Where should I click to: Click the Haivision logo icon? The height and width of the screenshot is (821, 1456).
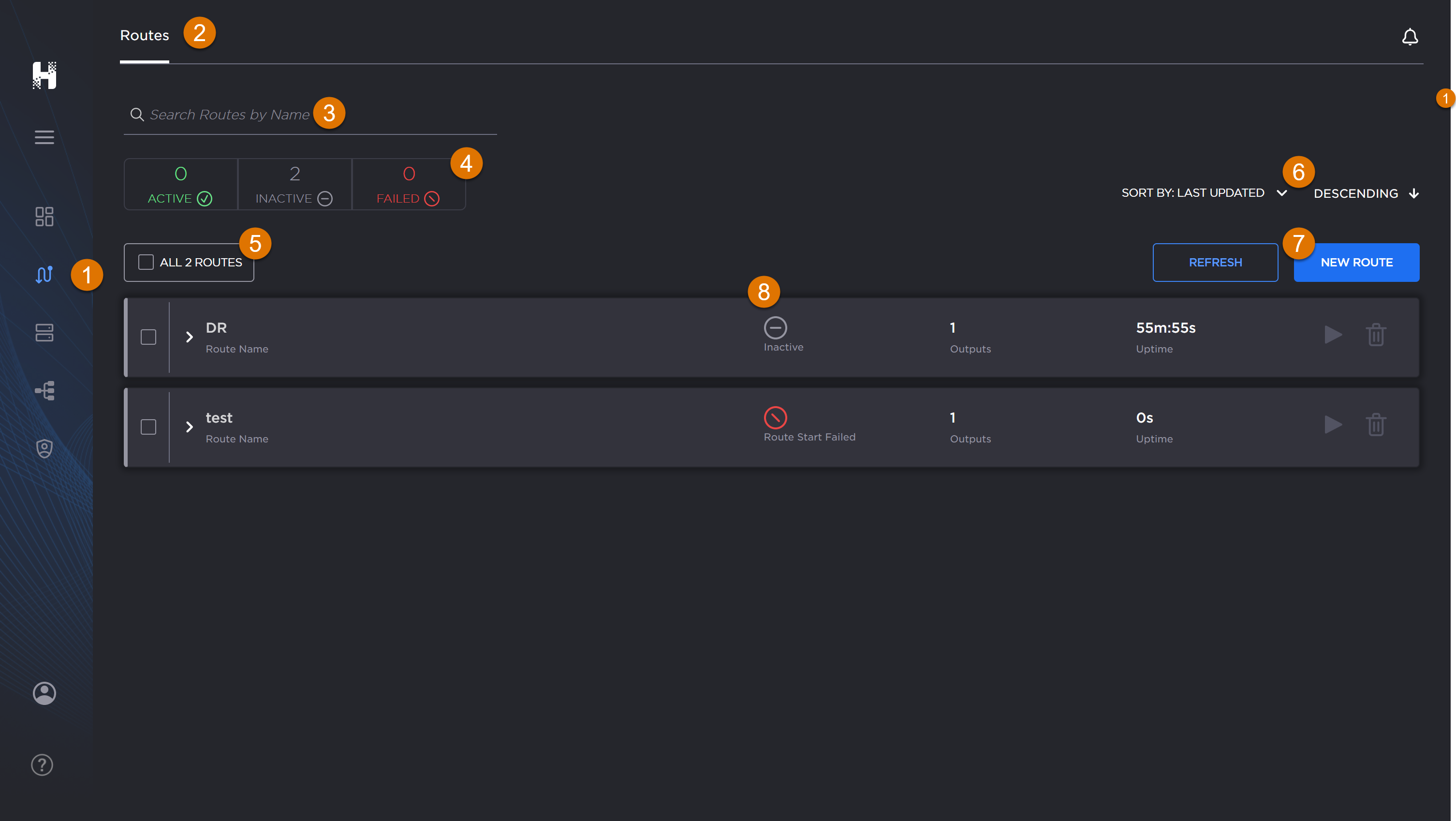[x=44, y=75]
